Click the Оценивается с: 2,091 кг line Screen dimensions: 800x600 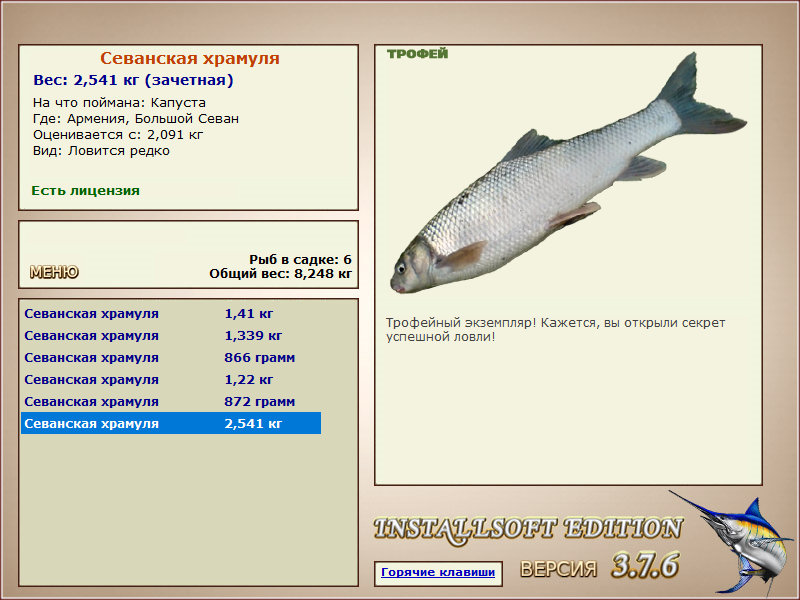click(x=118, y=135)
